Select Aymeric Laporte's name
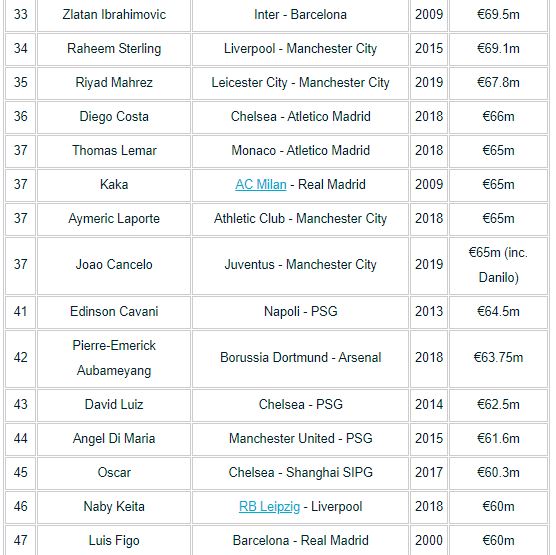Screen dimensions: 556x555 pos(114,219)
